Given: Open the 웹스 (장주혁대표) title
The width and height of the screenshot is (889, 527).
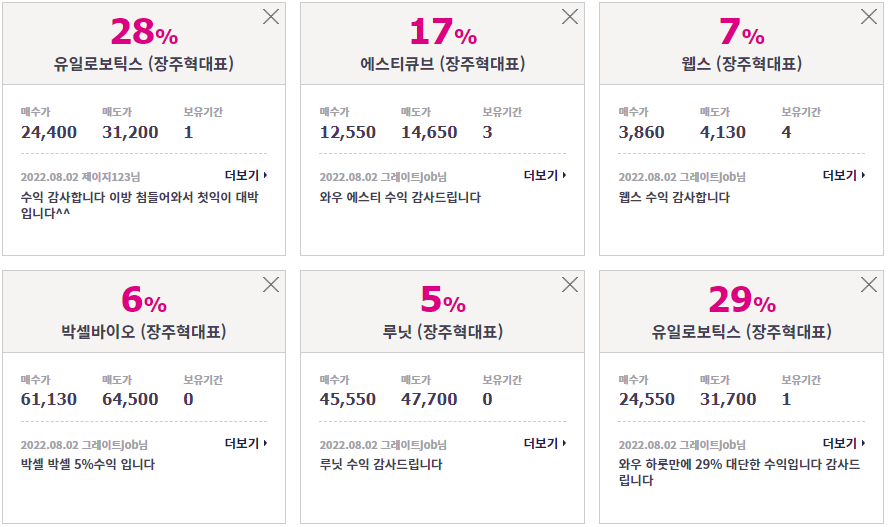Looking at the screenshot, I should pos(742,63).
